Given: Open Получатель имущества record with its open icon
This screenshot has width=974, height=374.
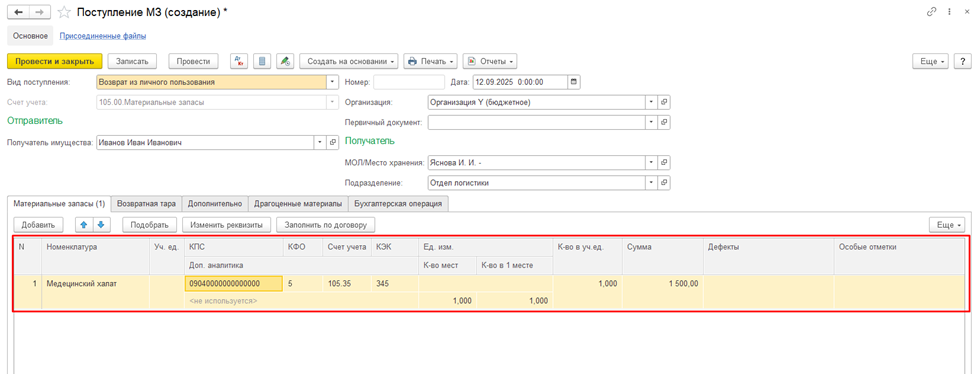Looking at the screenshot, I should [332, 142].
